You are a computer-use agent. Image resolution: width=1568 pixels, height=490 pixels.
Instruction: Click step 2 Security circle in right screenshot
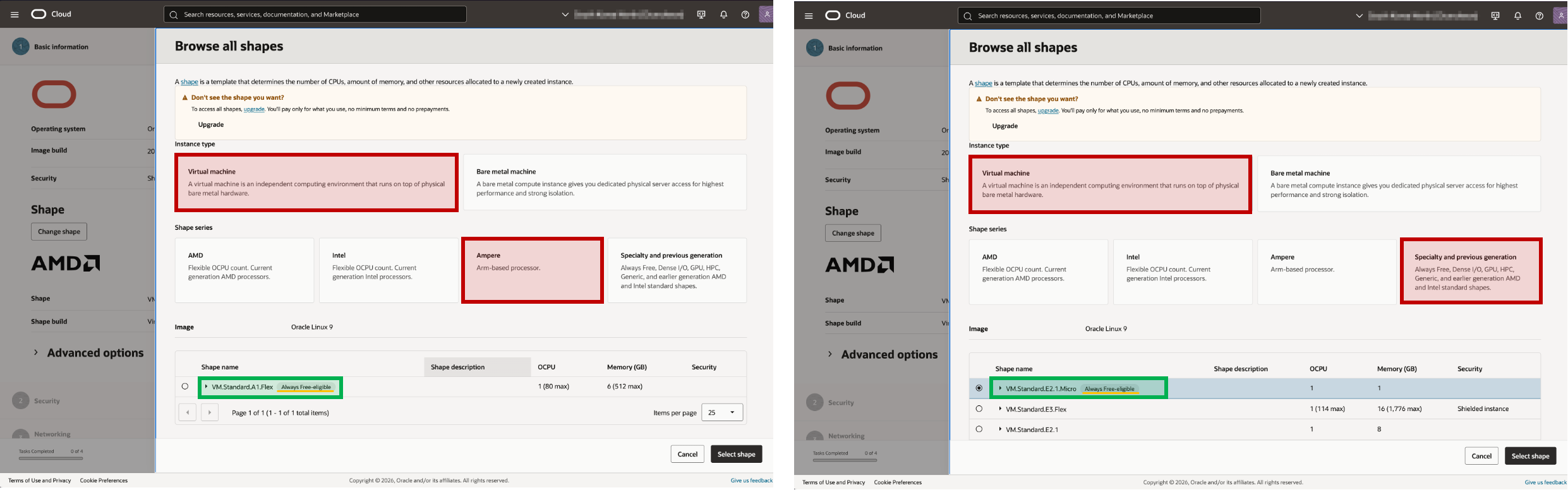[x=815, y=402]
